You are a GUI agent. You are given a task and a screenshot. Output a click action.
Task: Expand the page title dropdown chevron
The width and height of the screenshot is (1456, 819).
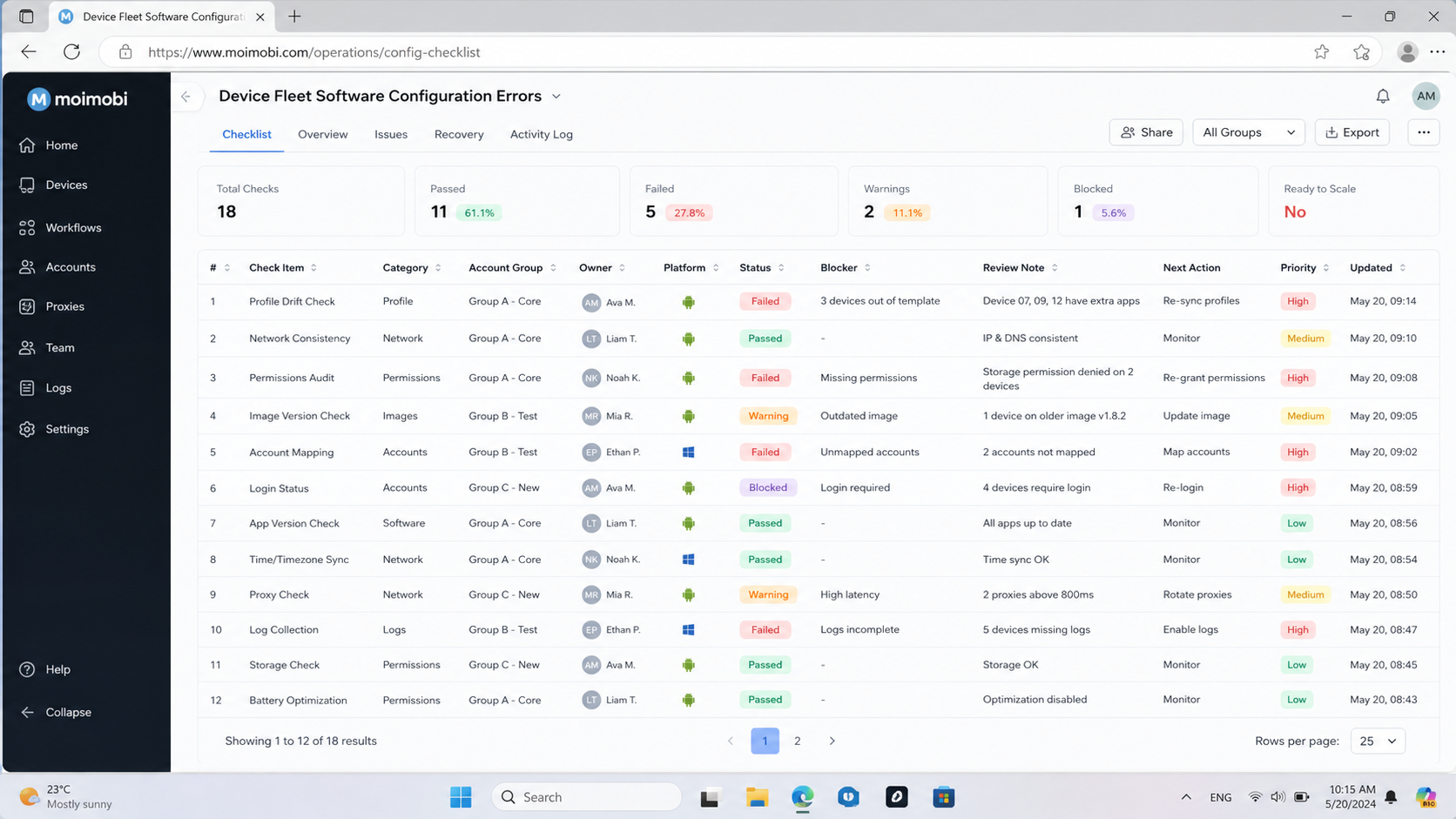tap(556, 97)
